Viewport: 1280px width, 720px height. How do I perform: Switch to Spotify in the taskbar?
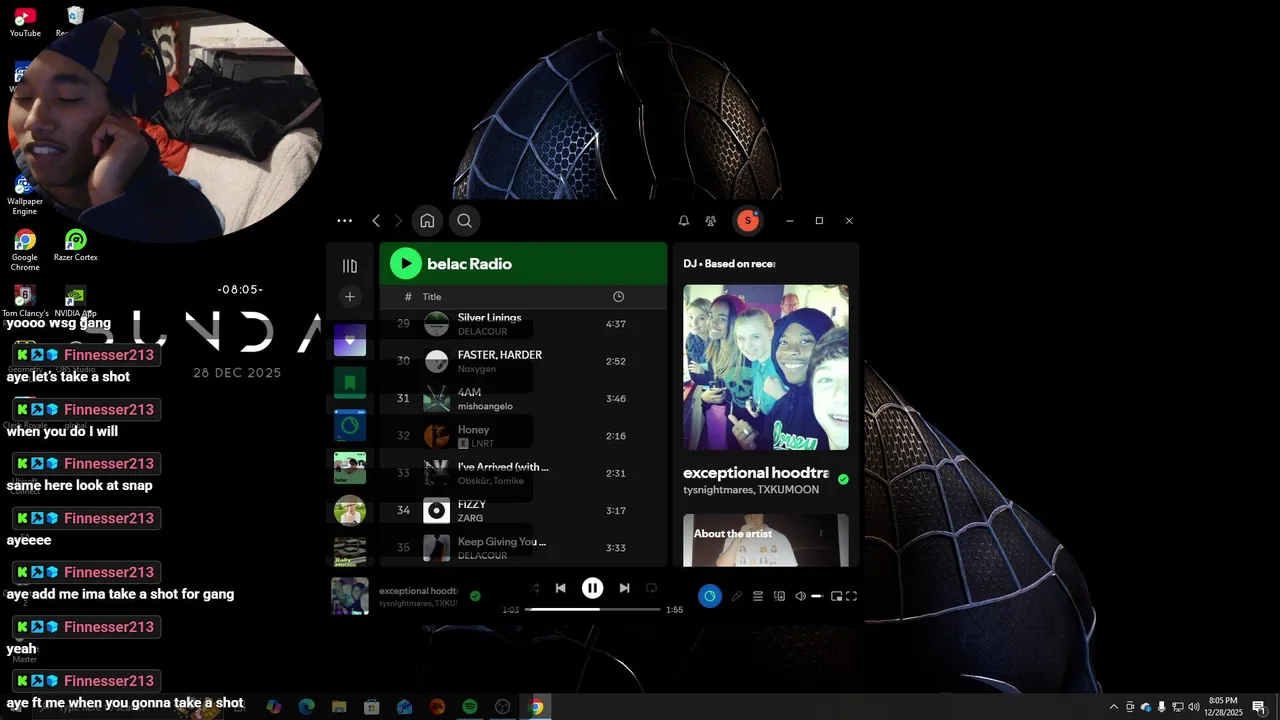coord(470,707)
